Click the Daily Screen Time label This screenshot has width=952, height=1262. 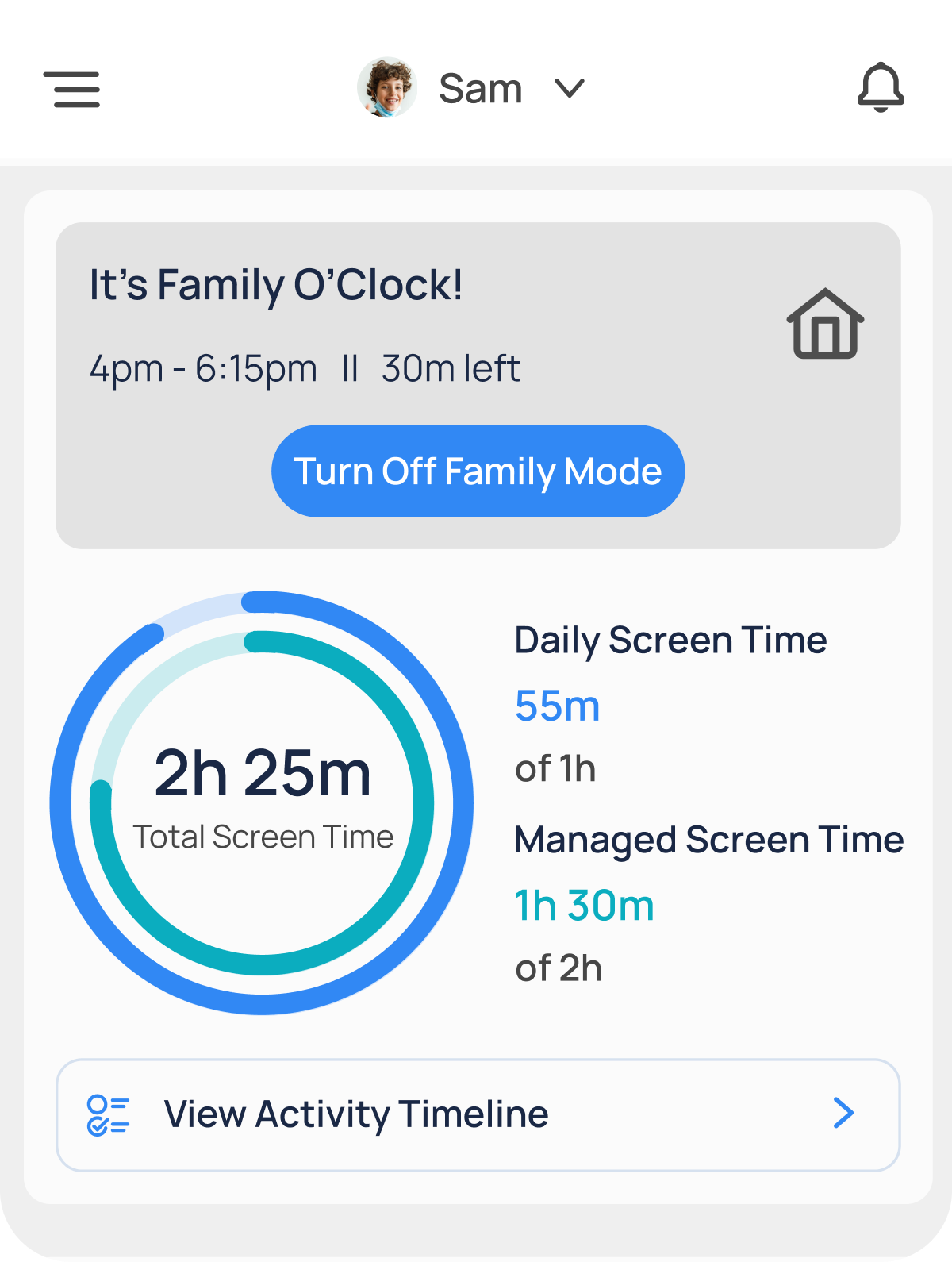point(670,641)
